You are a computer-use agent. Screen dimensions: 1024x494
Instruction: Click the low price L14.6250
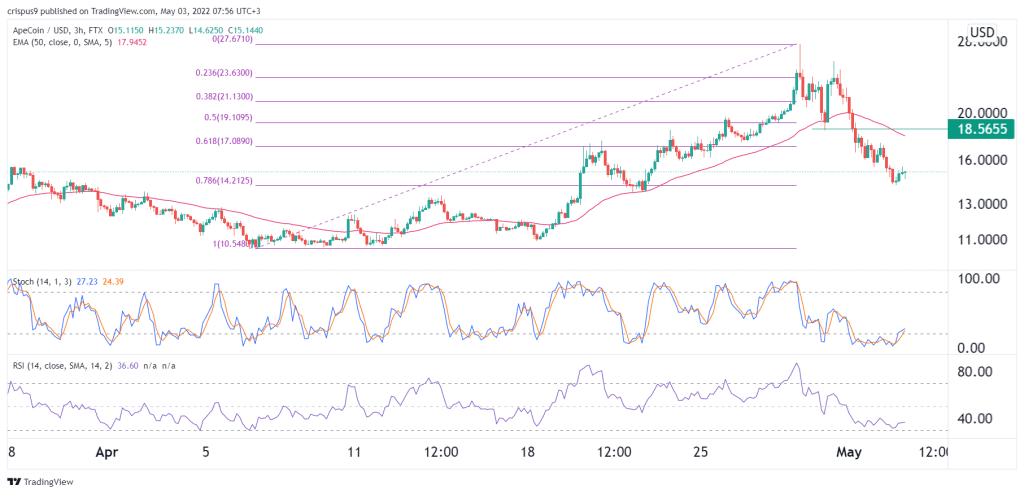(205, 30)
